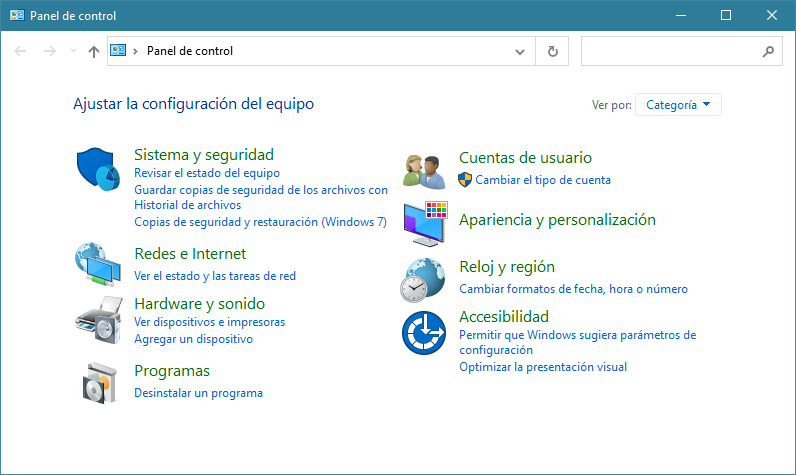Image resolution: width=796 pixels, height=475 pixels.
Task: Click the Apariencia y personalización monitor icon
Action: (424, 223)
